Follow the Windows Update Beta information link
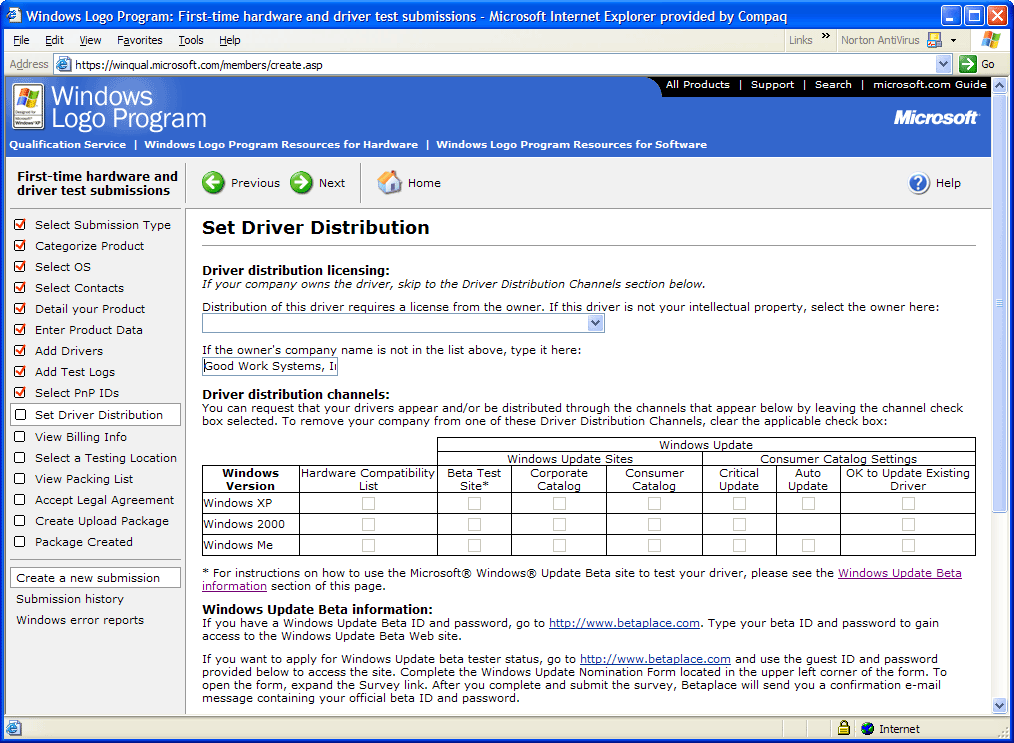Screen dimensions: 1014x743 pos(899,573)
